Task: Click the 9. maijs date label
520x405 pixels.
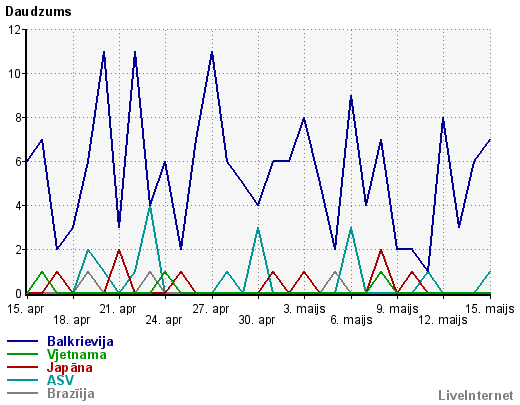Action: 397,309
